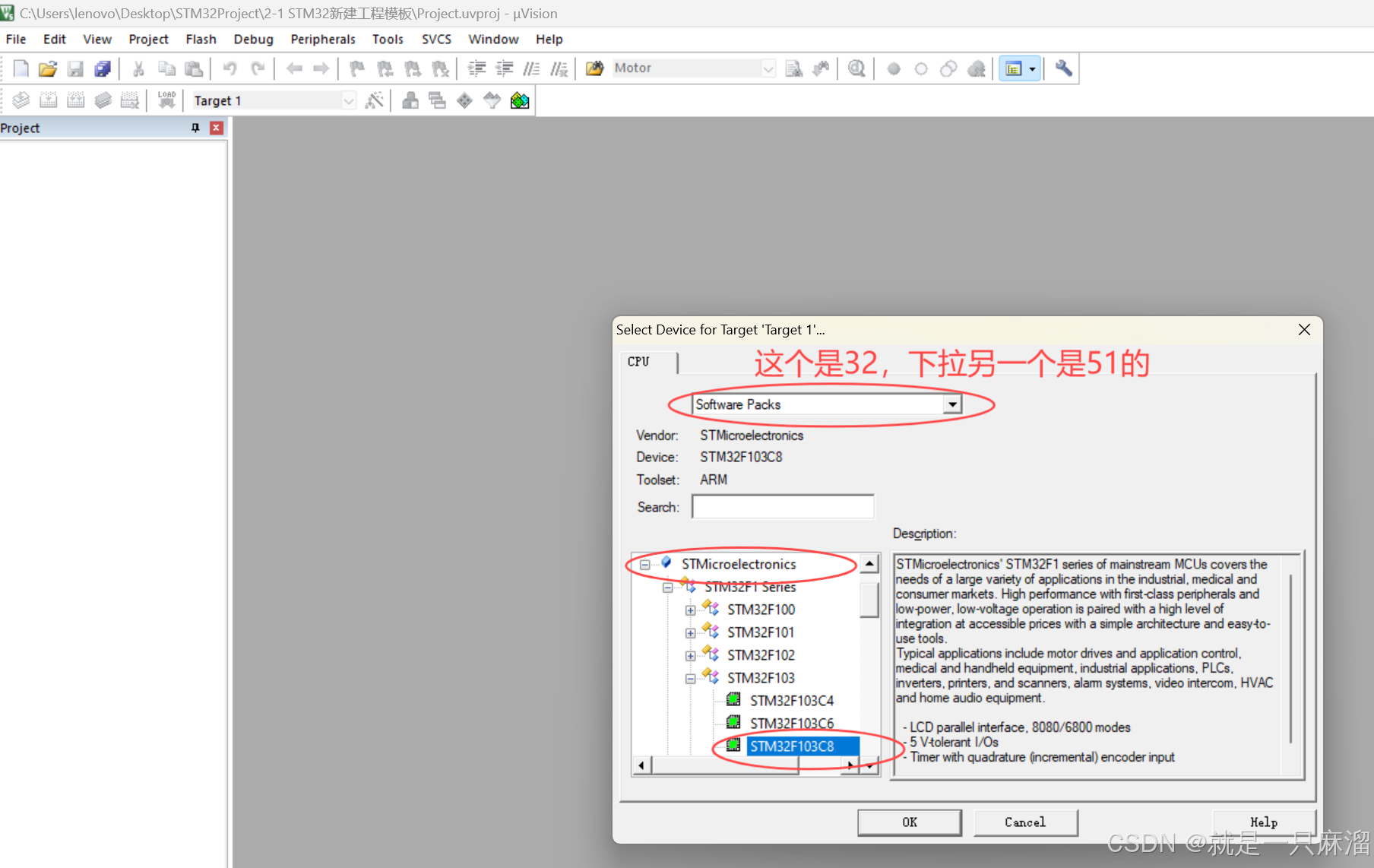This screenshot has height=868, width=1374.
Task: Click the Manage Project Items blocks icon
Action: click(410, 100)
